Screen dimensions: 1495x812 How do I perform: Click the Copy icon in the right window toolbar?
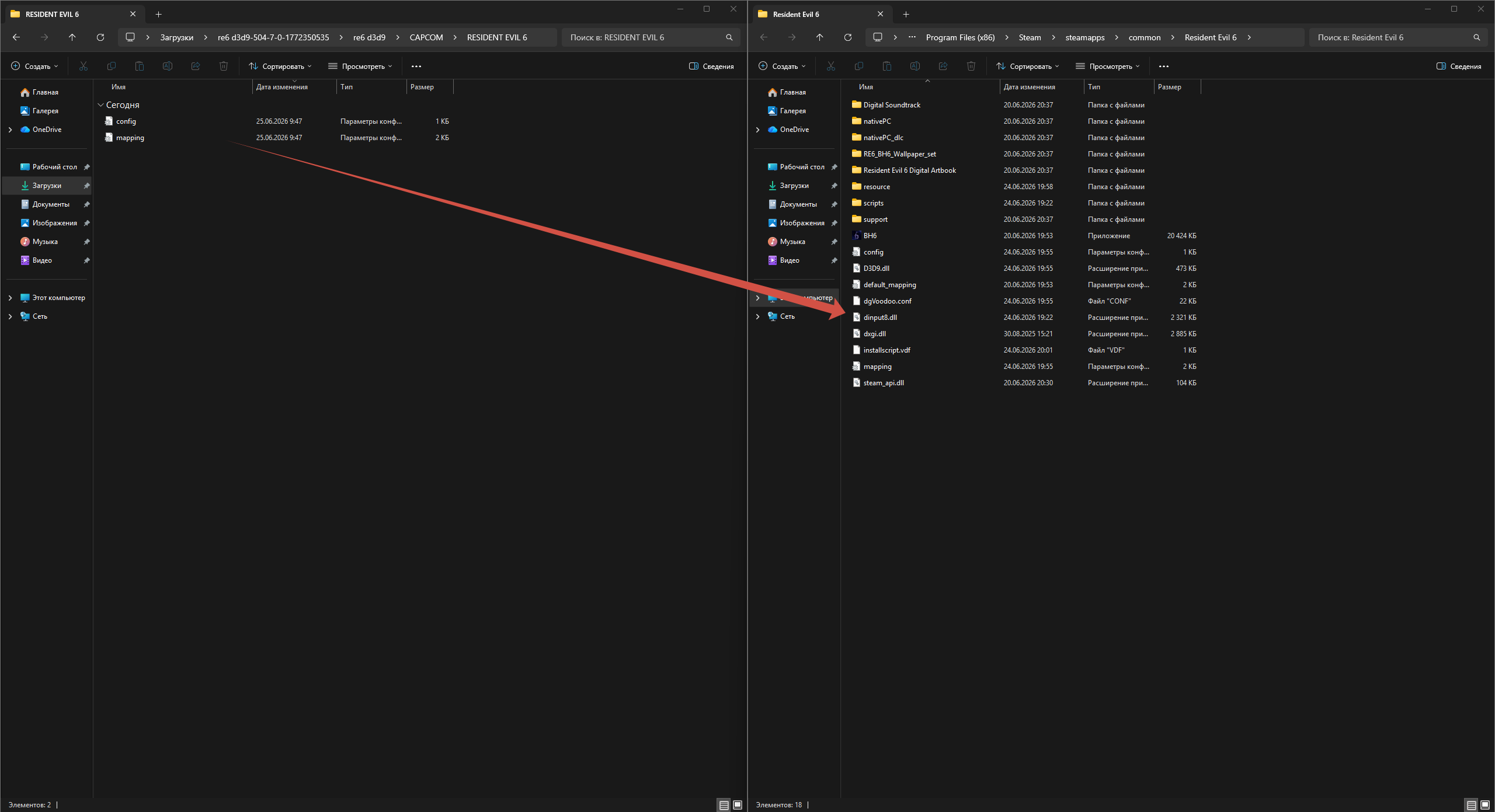click(x=859, y=66)
